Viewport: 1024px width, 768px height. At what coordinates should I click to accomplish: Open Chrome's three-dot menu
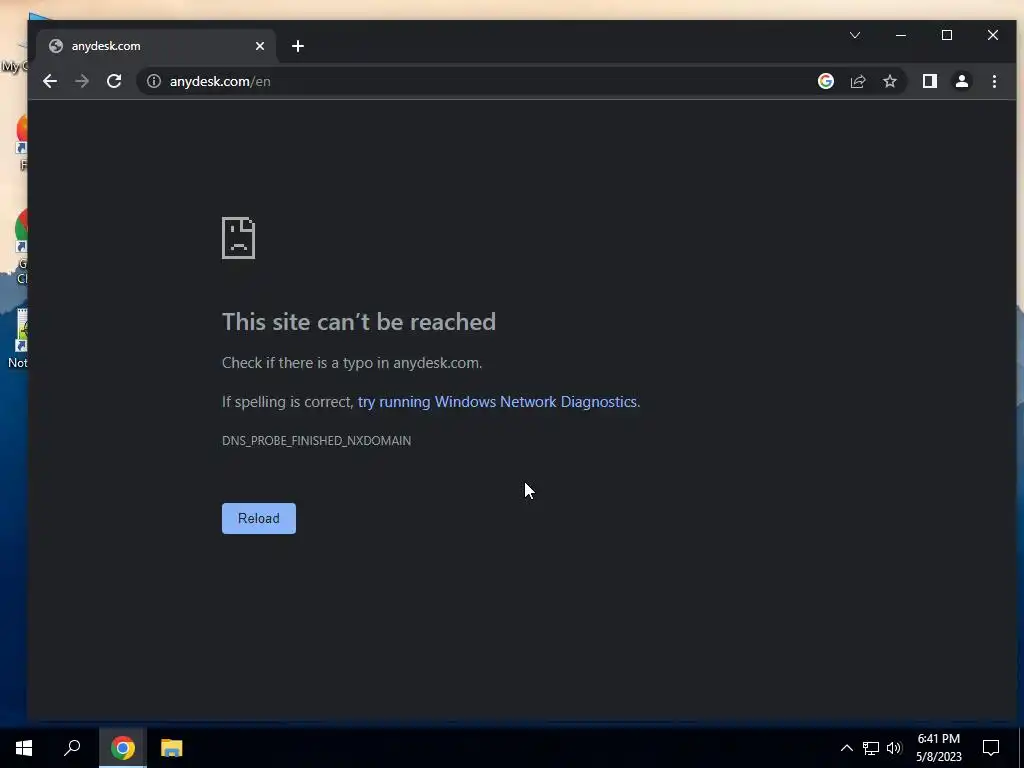[994, 81]
